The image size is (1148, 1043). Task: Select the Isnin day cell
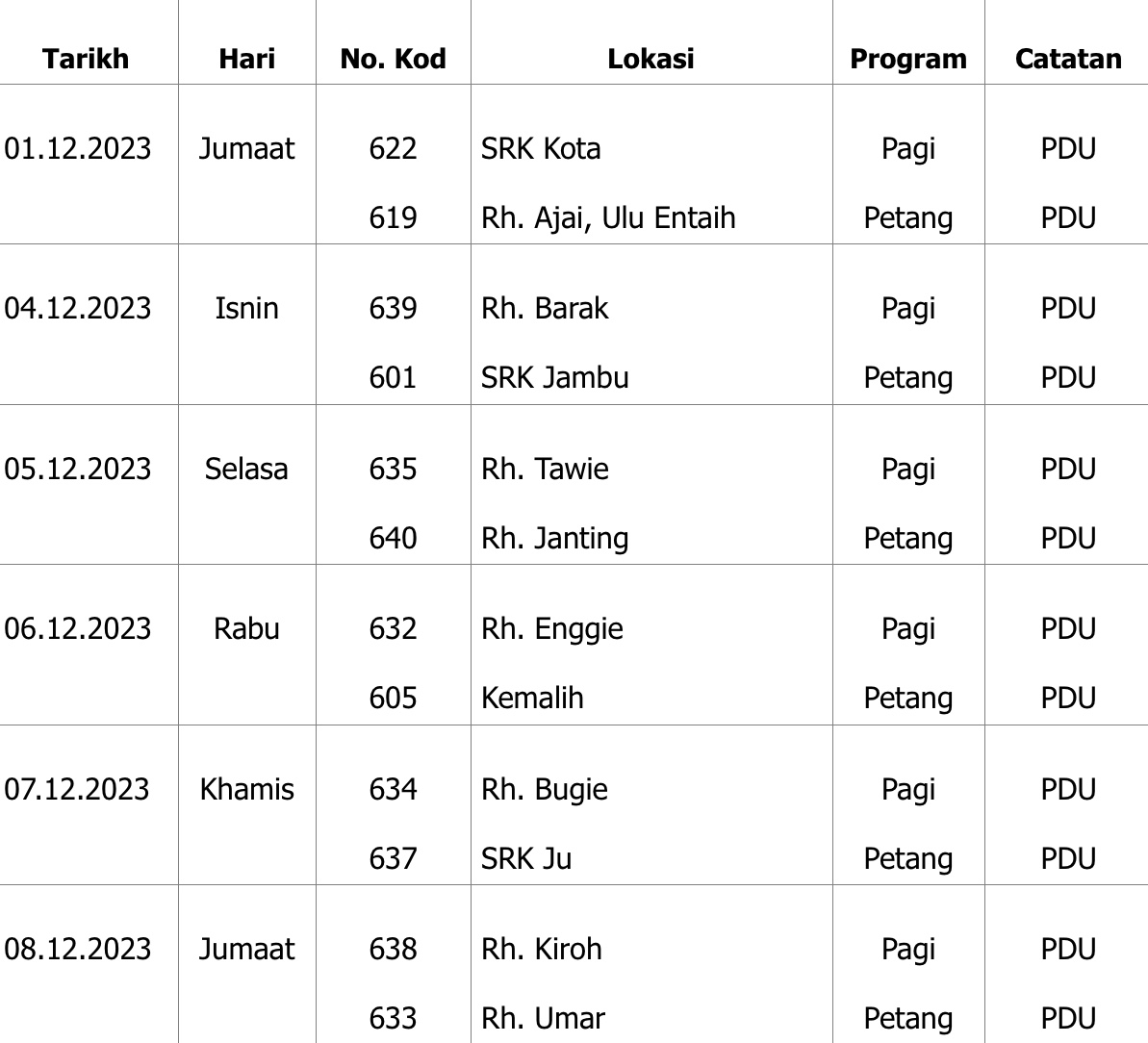[x=246, y=308]
